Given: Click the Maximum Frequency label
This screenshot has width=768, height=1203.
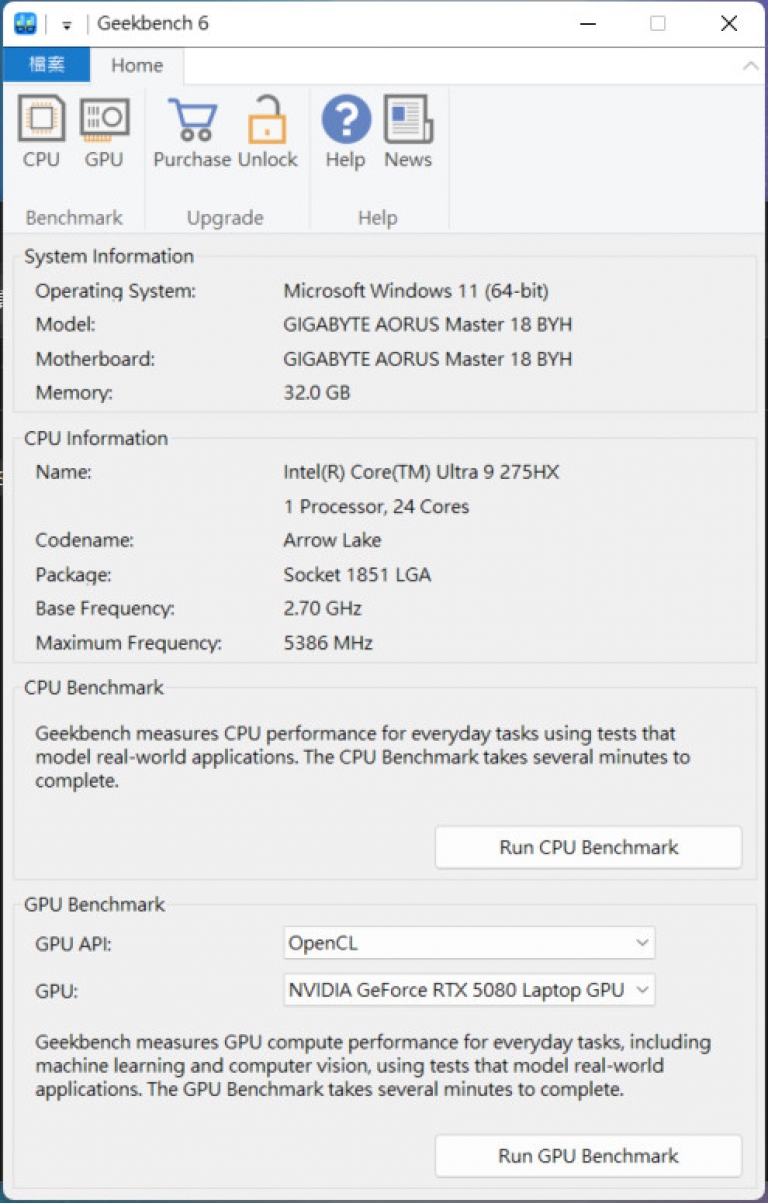Looking at the screenshot, I should point(129,643).
